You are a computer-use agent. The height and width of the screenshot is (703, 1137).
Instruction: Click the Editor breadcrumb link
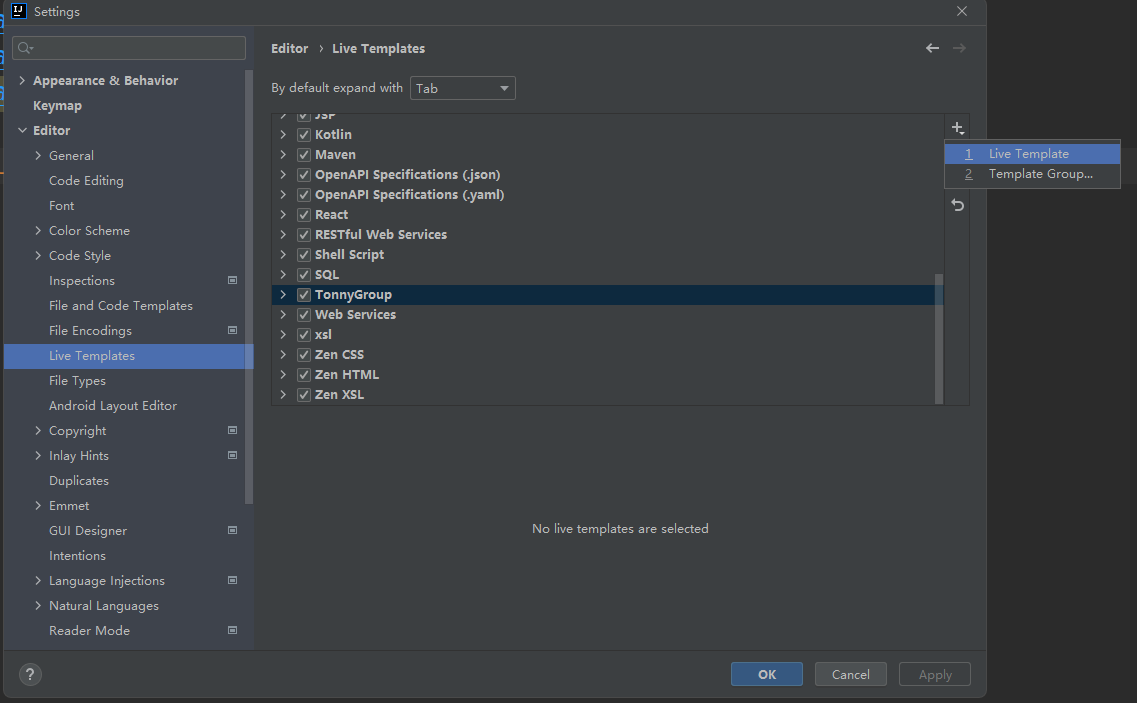tap(289, 49)
